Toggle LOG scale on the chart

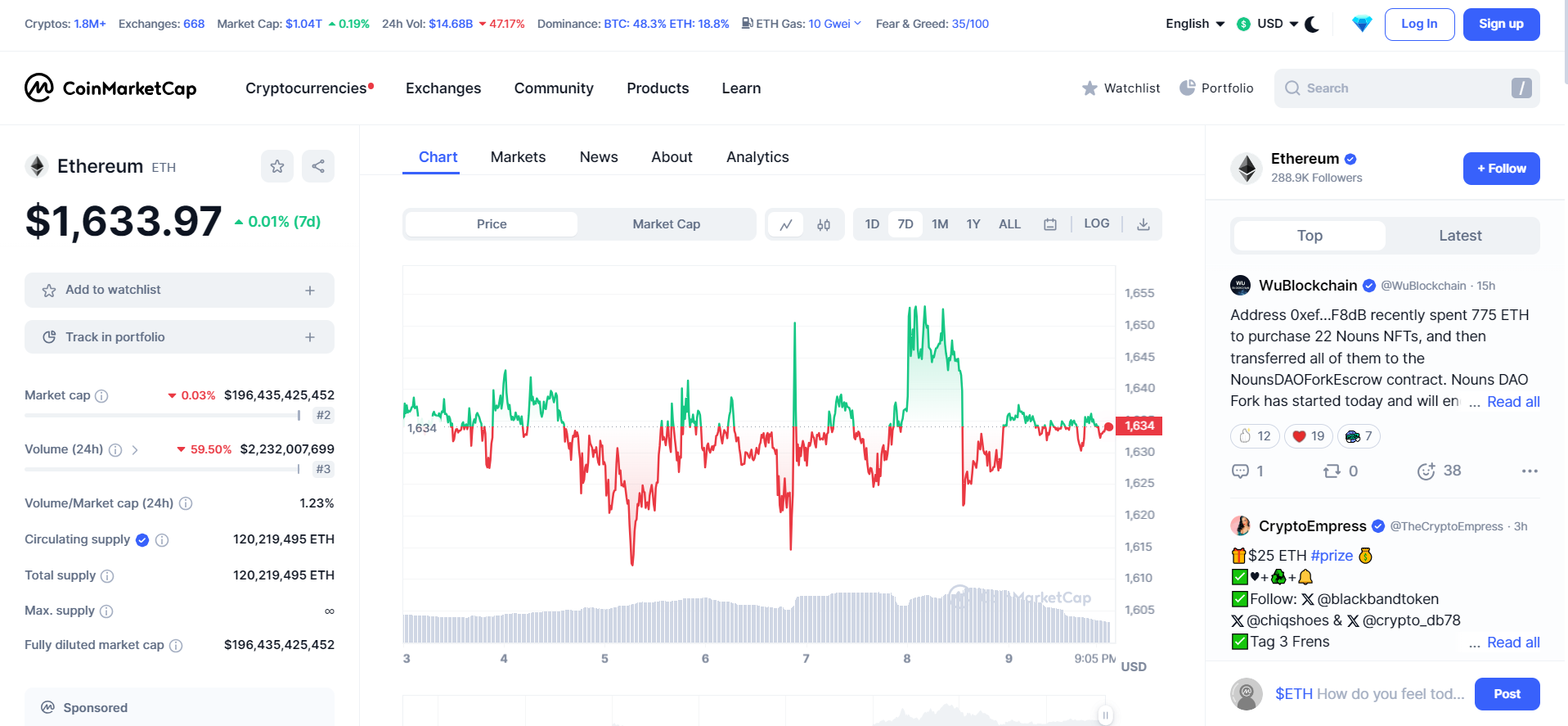click(1097, 223)
